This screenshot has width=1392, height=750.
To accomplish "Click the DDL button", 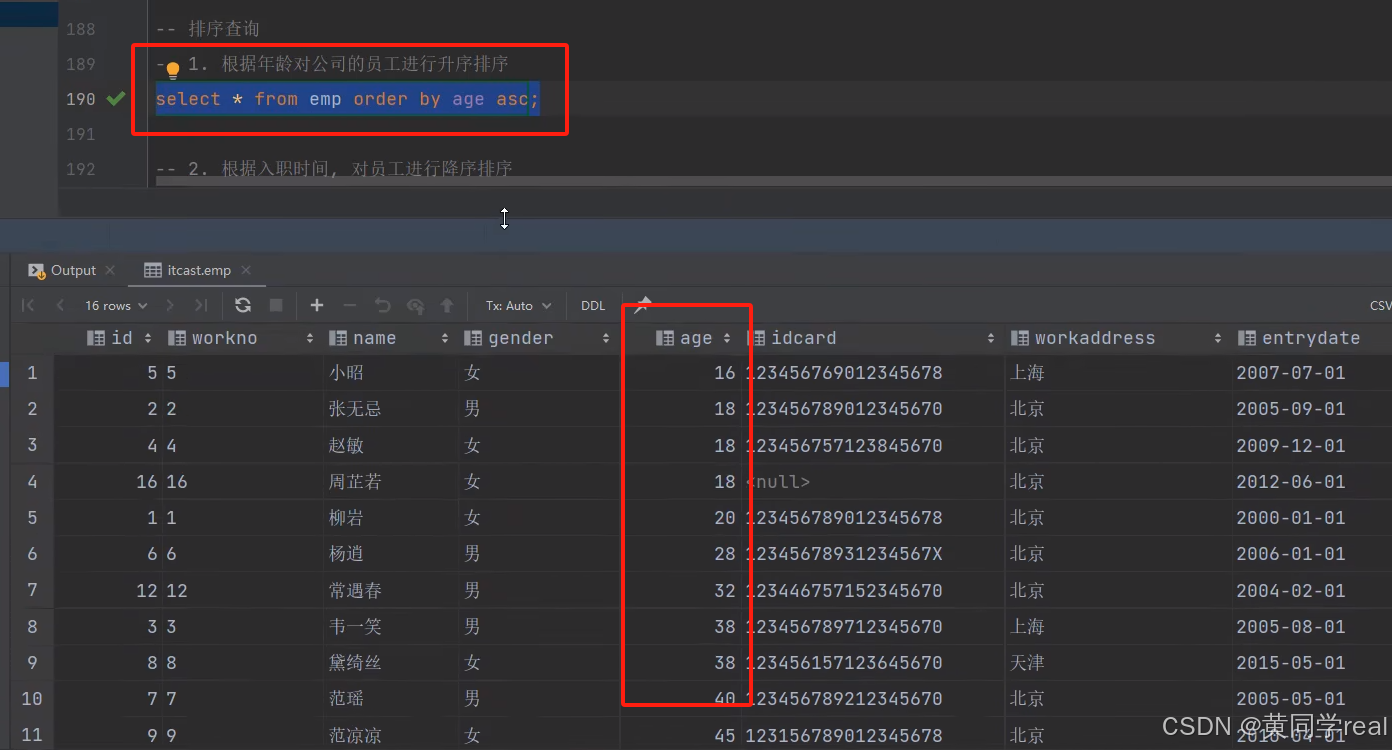I will pos(593,305).
